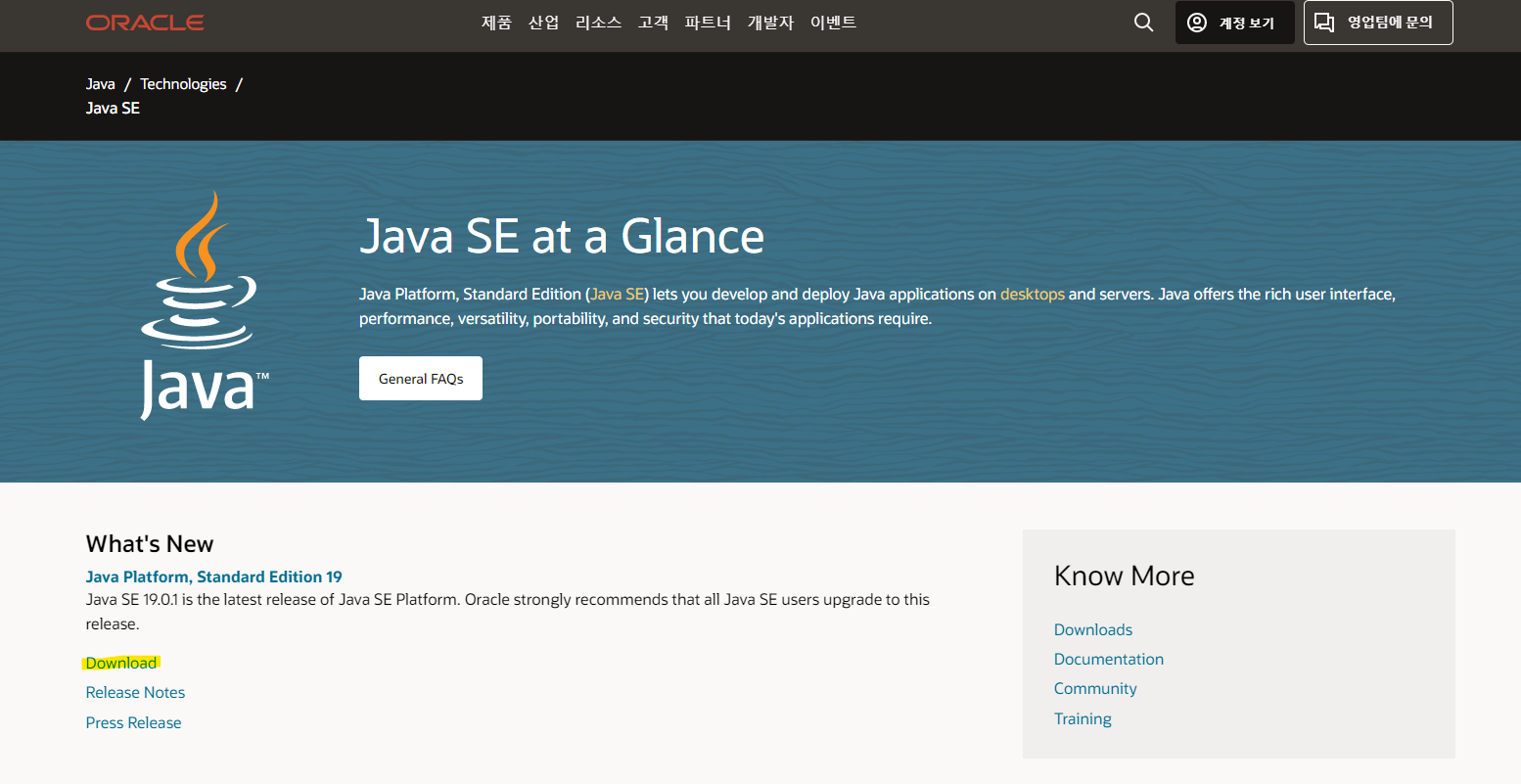Open the 이벤트 menu
Screen dimensions: 1521x784
coord(833,23)
